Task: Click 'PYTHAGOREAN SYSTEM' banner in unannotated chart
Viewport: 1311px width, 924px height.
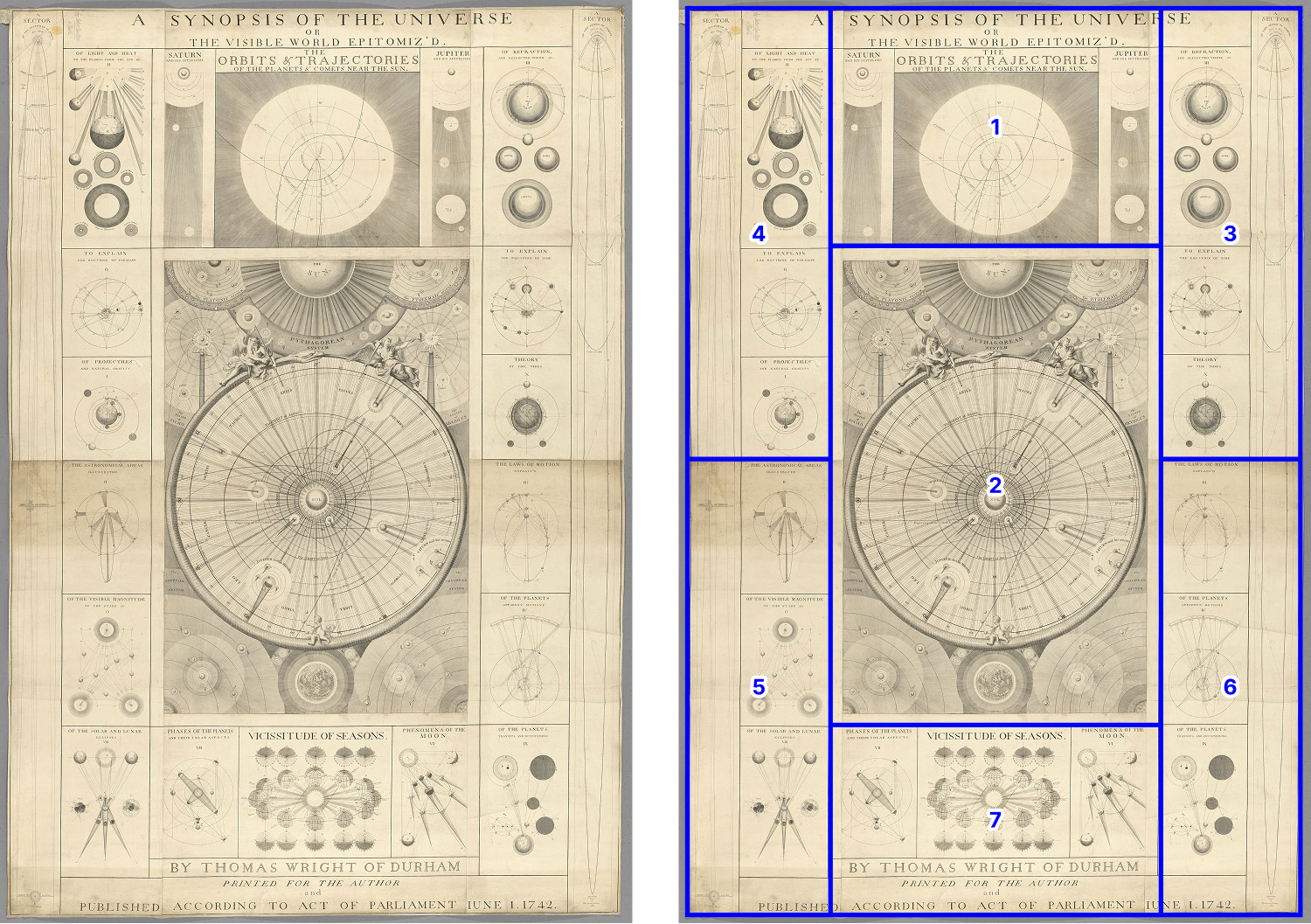Action: point(318,344)
